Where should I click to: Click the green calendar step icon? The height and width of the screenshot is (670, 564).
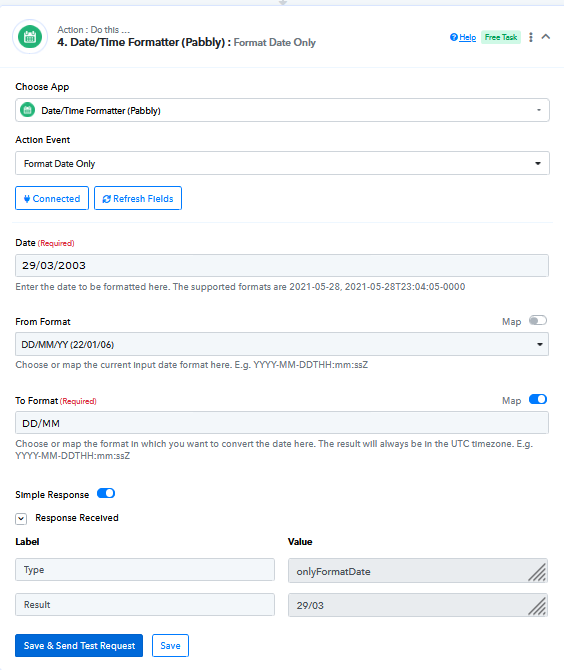pos(30,37)
